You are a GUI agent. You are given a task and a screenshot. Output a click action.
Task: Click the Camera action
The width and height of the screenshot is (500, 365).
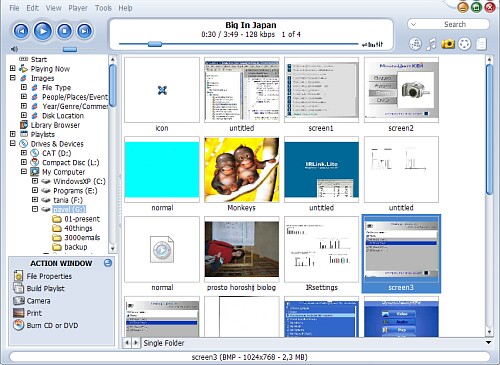pos(38,301)
